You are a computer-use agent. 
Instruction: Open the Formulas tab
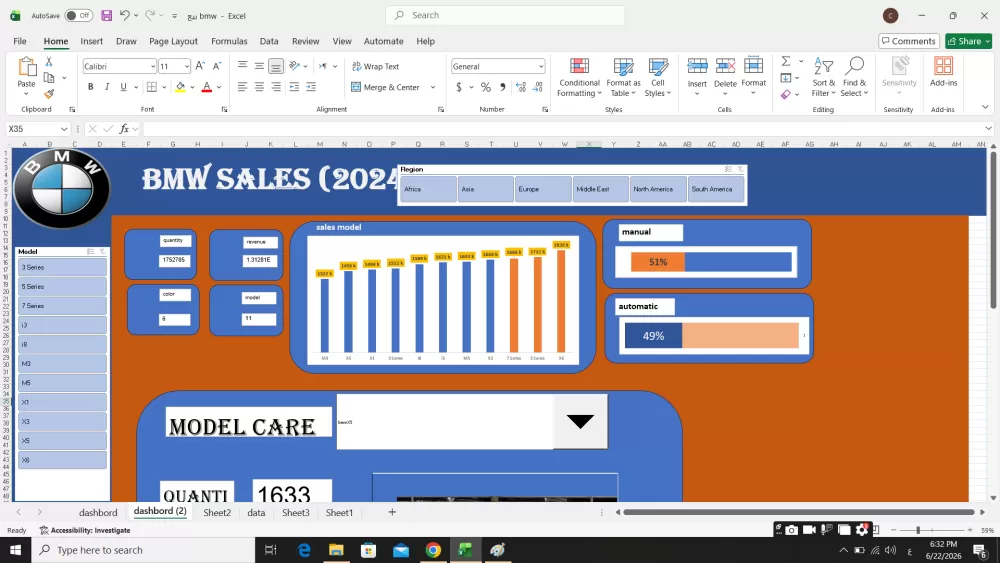[x=229, y=41]
